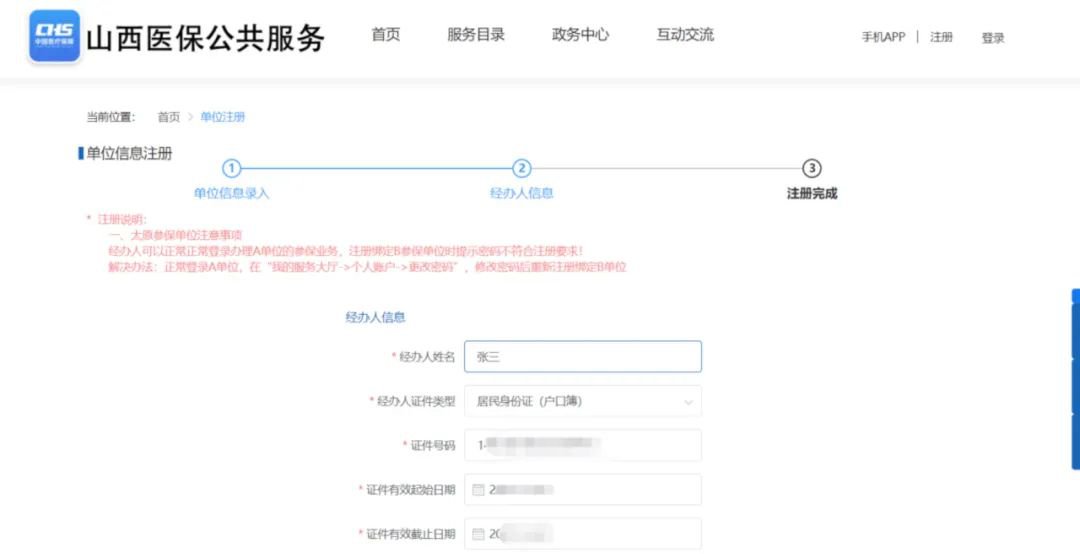The image size is (1080, 554).
Task: Click the 经办人信息 step label
Action: pos(521,194)
